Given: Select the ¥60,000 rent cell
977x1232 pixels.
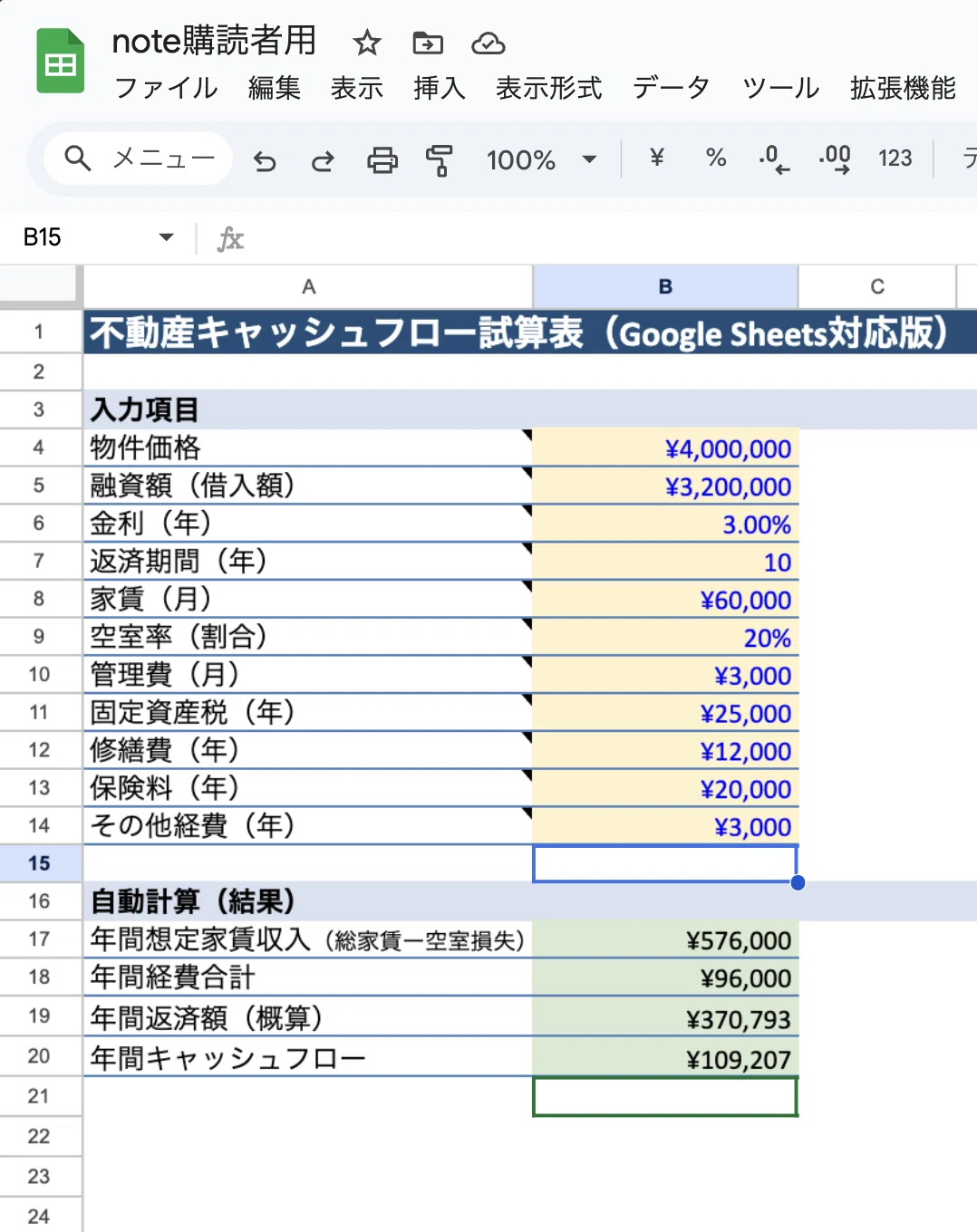Looking at the screenshot, I should click(x=665, y=600).
